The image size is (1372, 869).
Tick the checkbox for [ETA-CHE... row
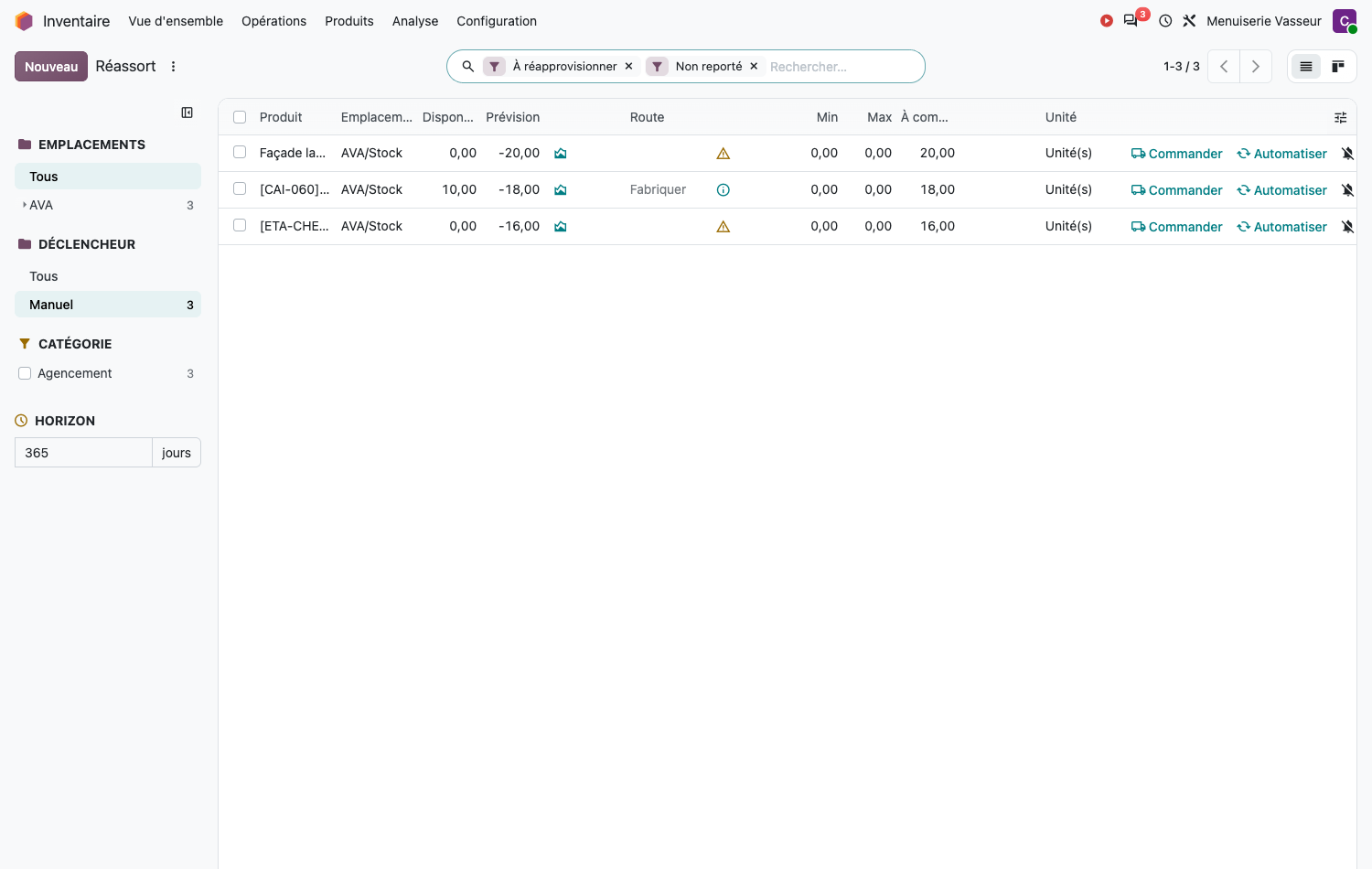240,226
